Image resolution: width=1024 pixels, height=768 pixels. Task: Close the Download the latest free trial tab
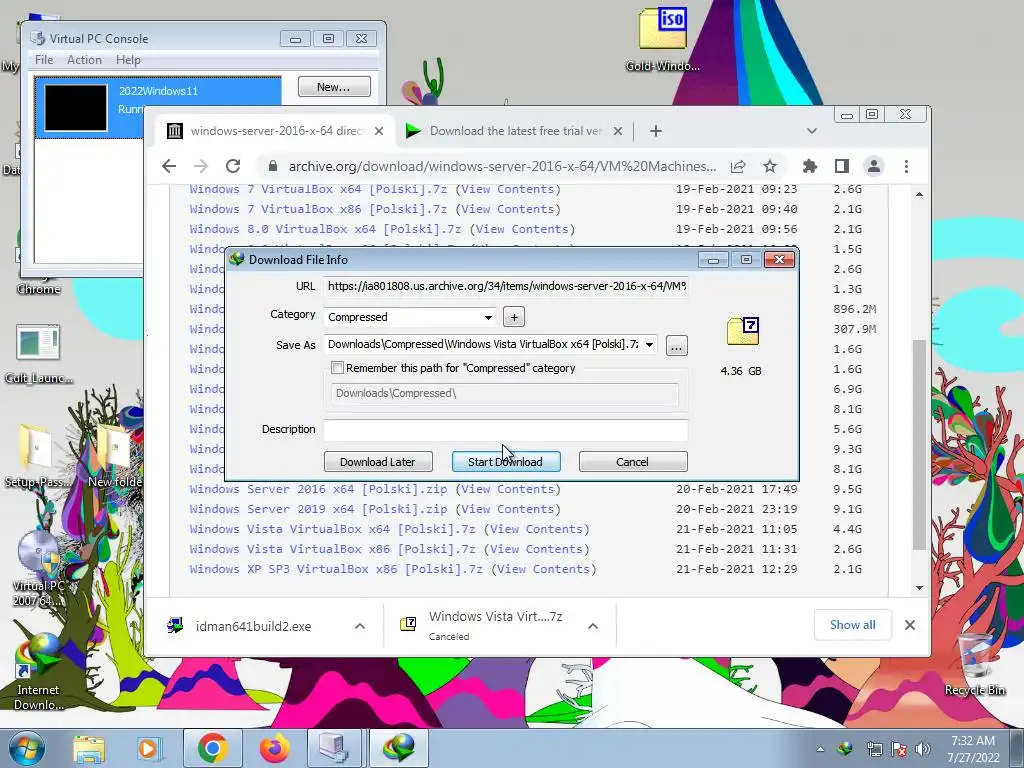click(618, 131)
